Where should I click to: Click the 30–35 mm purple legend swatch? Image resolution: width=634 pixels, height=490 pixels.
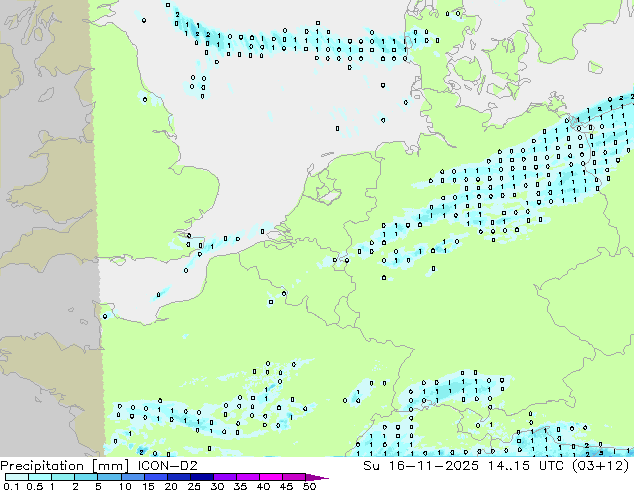tap(225, 477)
